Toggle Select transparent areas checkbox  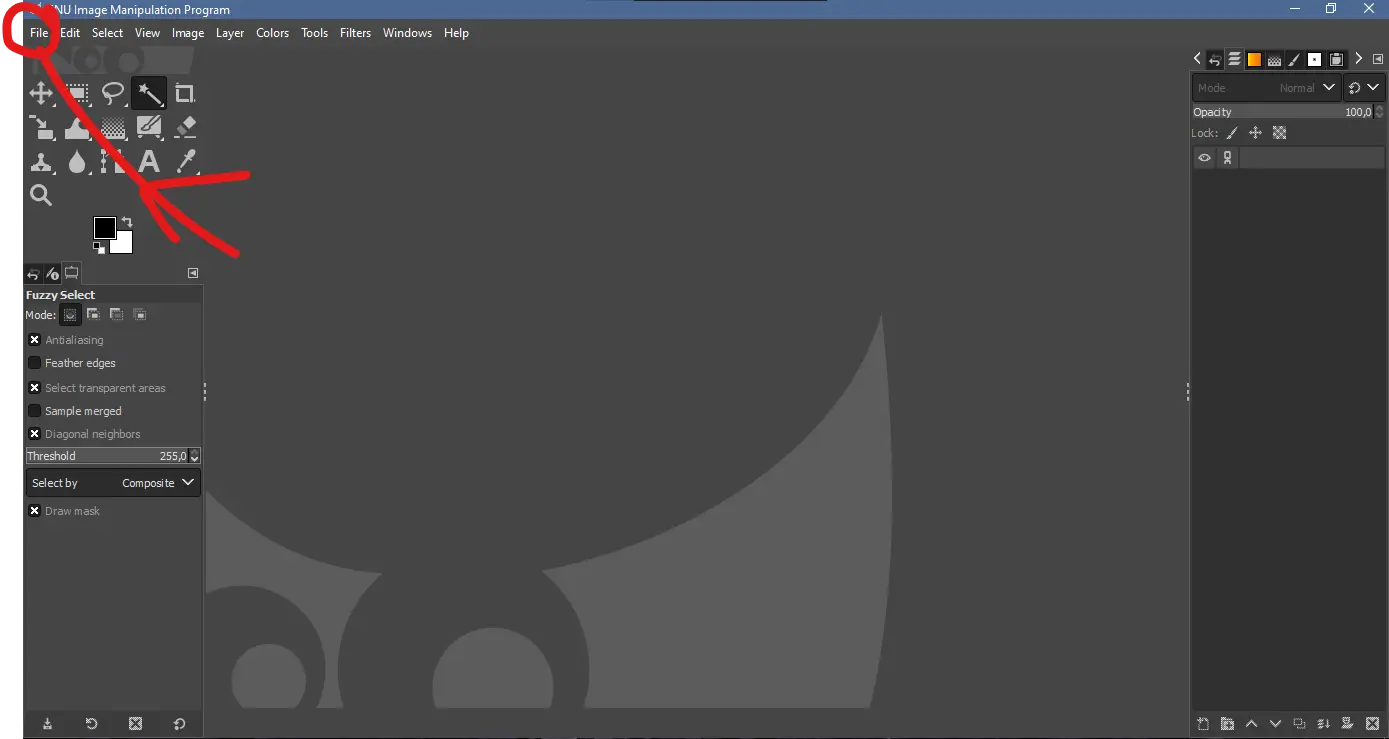35,388
